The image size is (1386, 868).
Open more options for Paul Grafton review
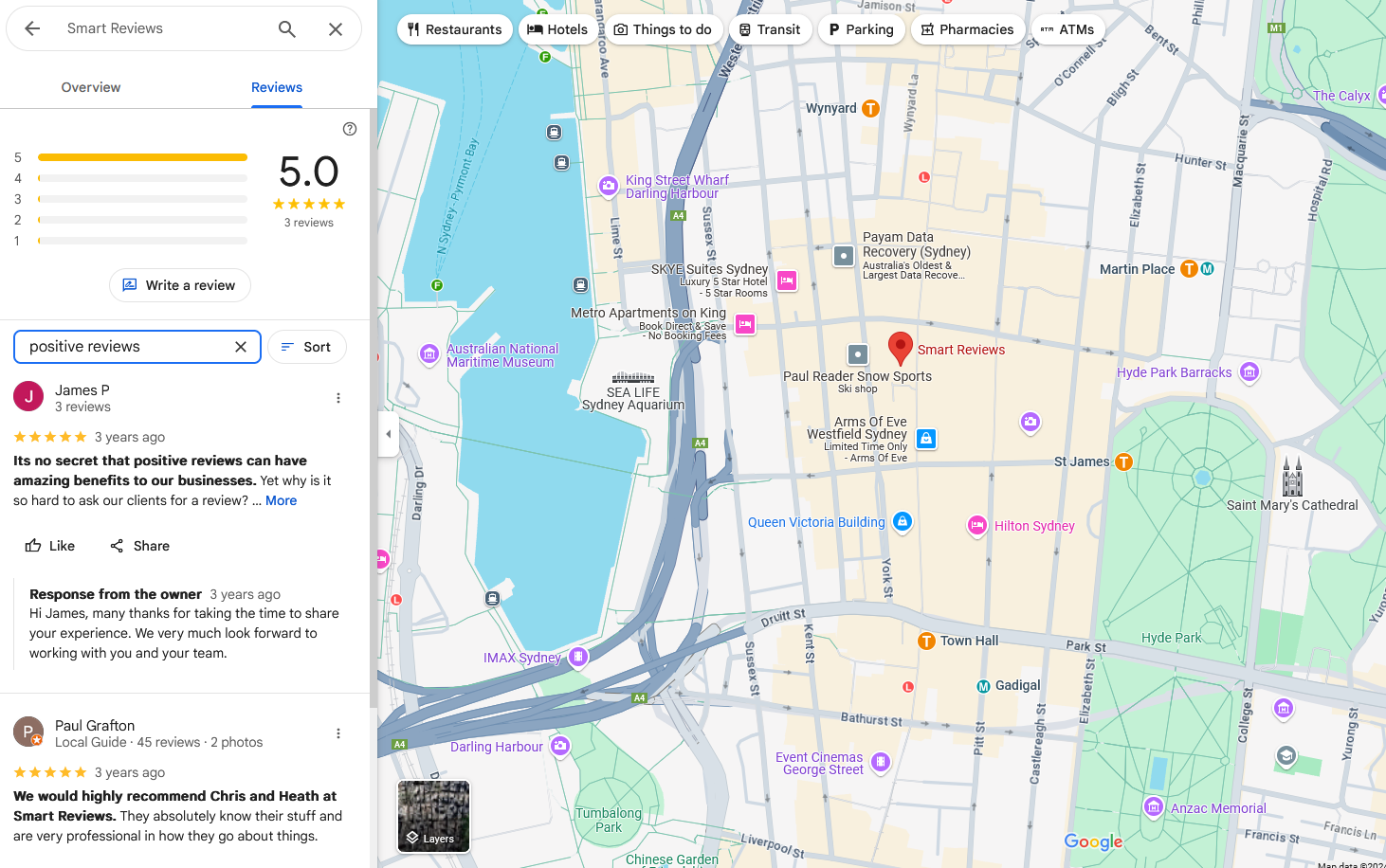(x=338, y=733)
